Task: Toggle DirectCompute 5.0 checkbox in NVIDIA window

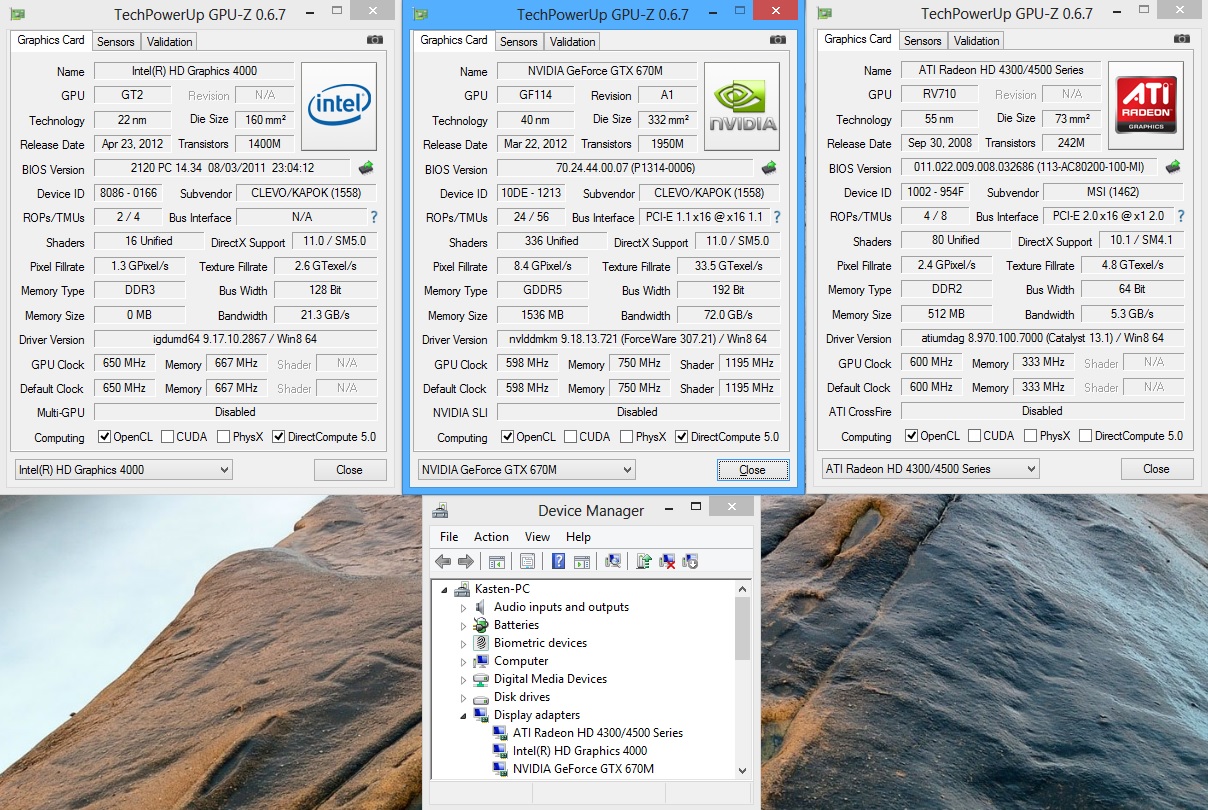Action: click(x=681, y=437)
